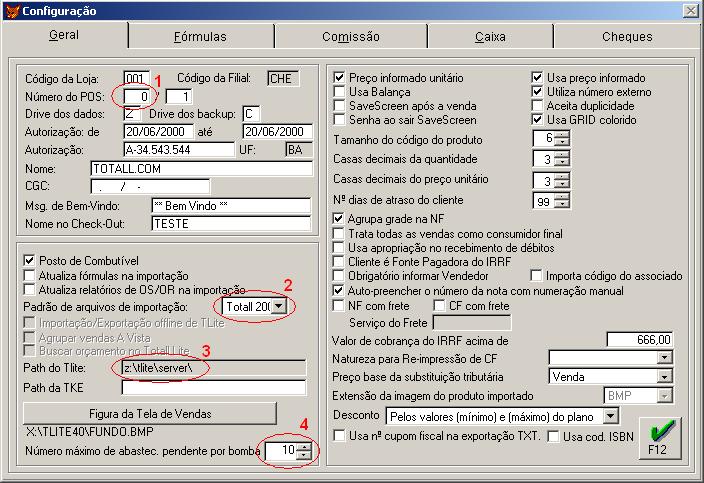
Task: Adjust Casas decimais da quantidade spinner
Action: [x=562, y=158]
